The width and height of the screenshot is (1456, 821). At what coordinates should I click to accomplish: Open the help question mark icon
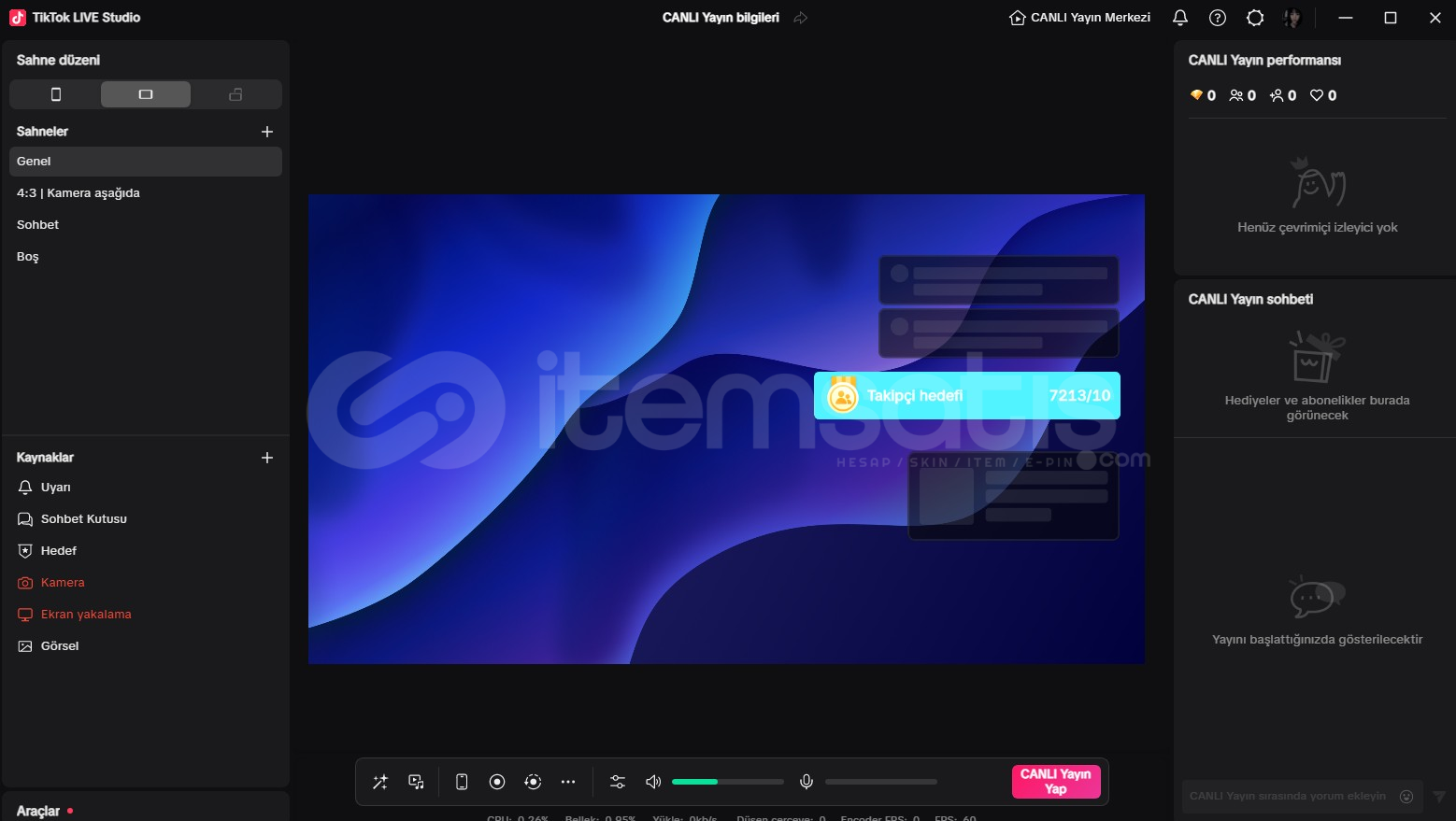point(1218,18)
